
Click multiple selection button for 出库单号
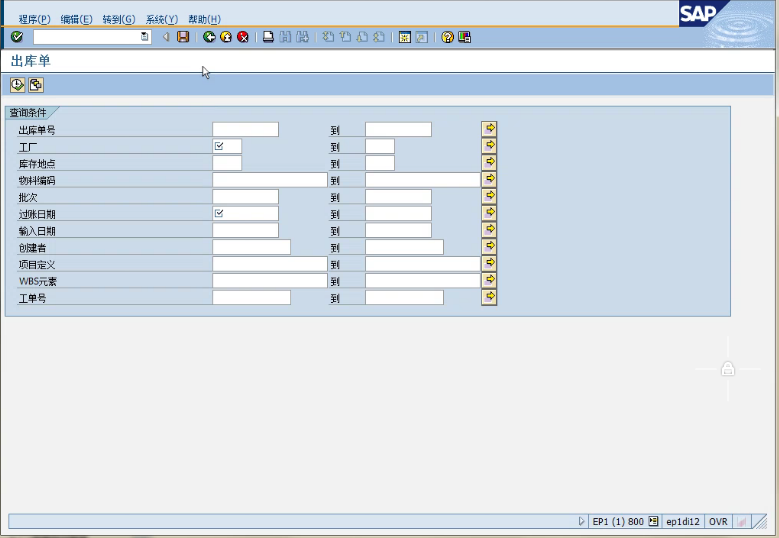[x=489, y=129]
